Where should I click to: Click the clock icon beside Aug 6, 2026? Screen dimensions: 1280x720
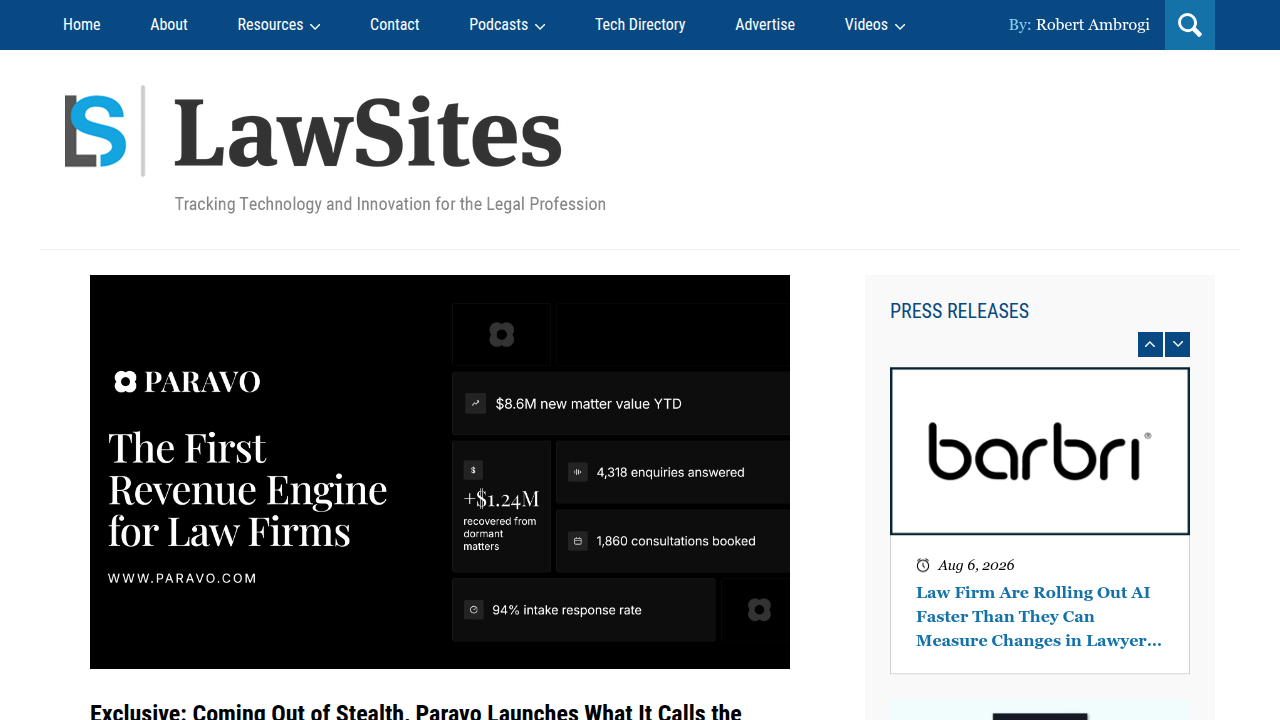coord(923,565)
